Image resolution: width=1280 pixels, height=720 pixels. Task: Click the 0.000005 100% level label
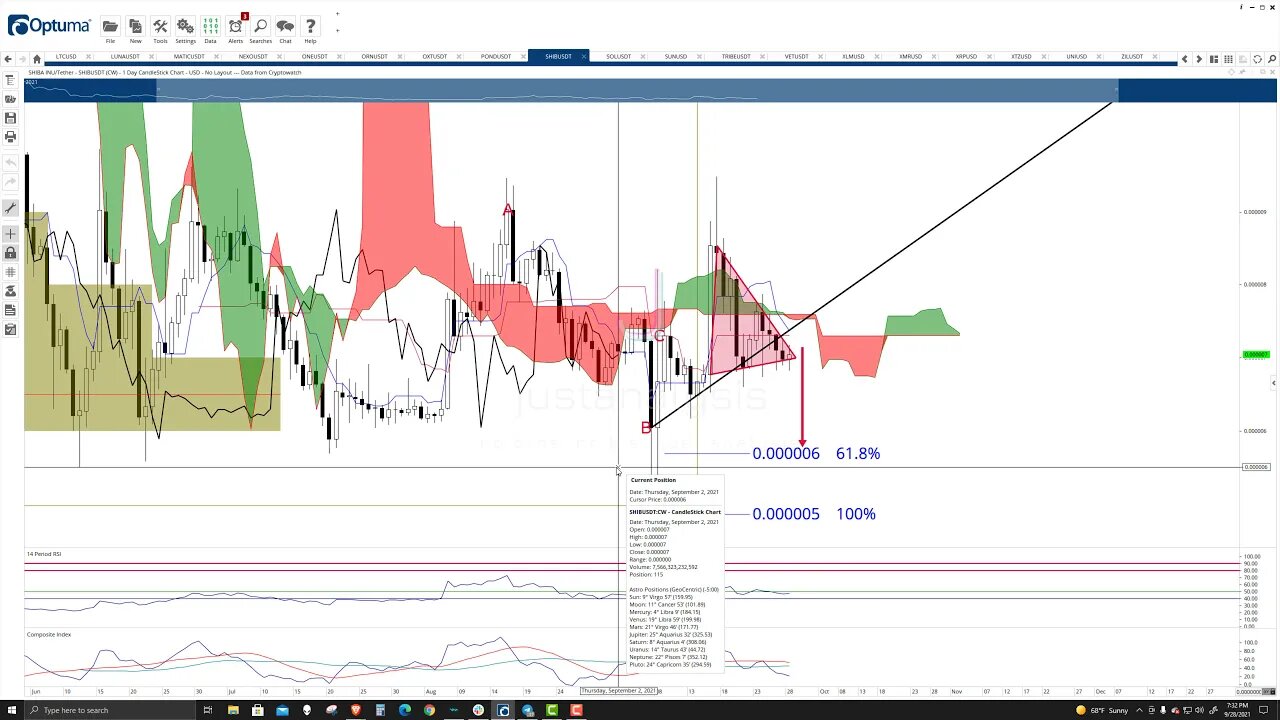[814, 514]
